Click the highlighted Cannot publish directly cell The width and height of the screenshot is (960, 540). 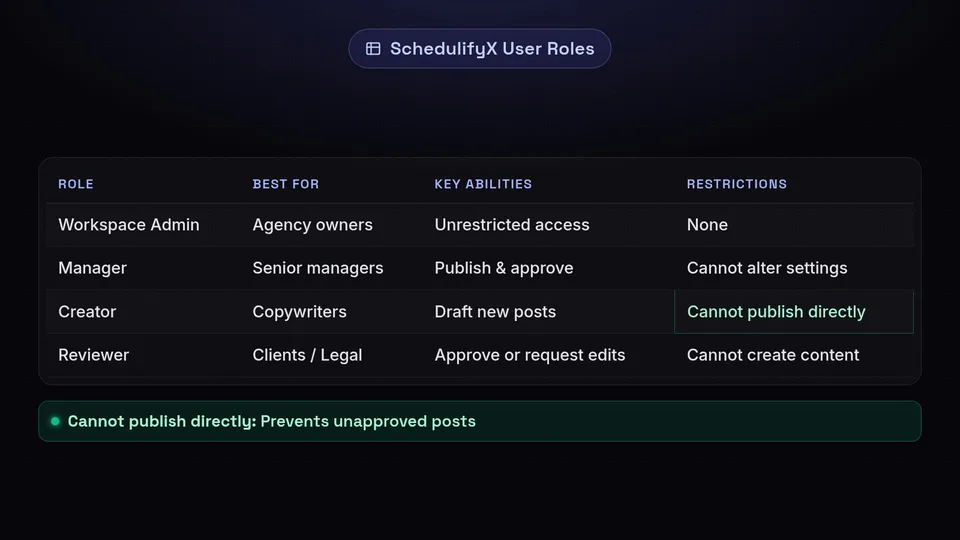pyautogui.click(x=794, y=312)
